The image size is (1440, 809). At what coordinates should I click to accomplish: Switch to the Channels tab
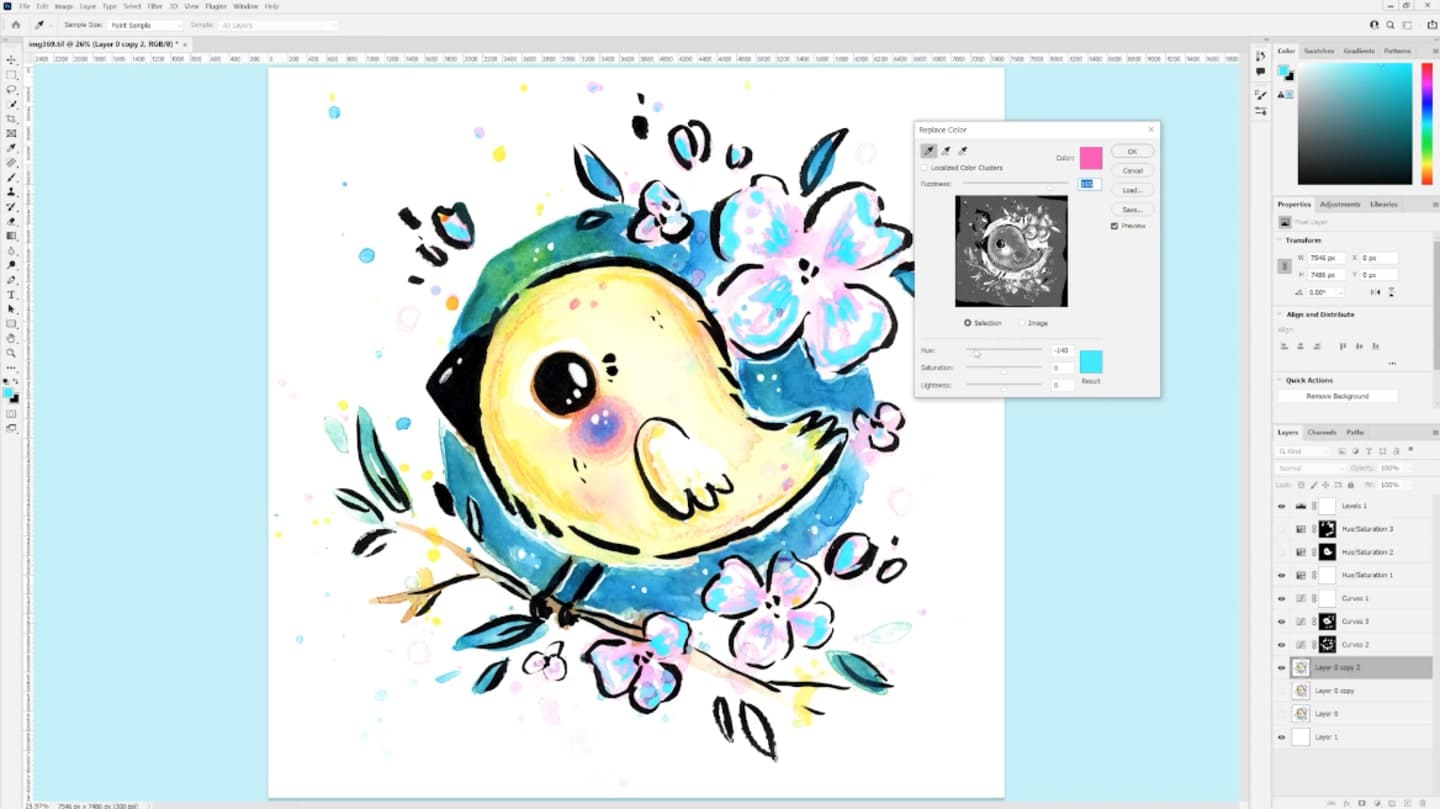(x=1321, y=432)
